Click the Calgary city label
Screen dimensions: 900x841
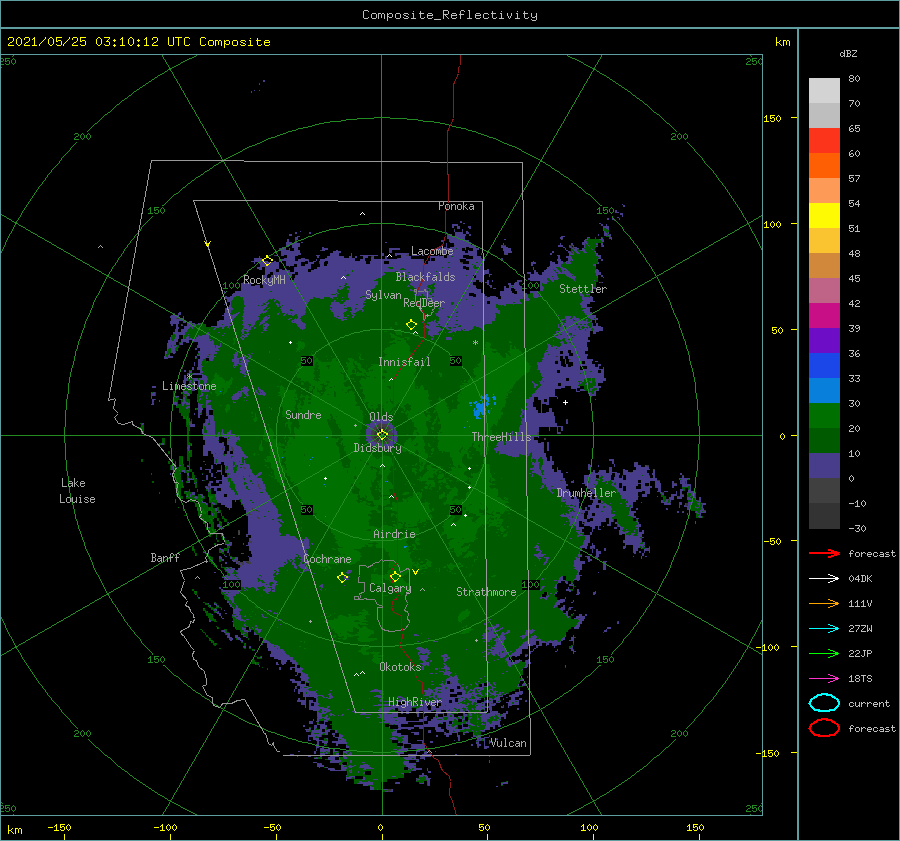(390, 588)
